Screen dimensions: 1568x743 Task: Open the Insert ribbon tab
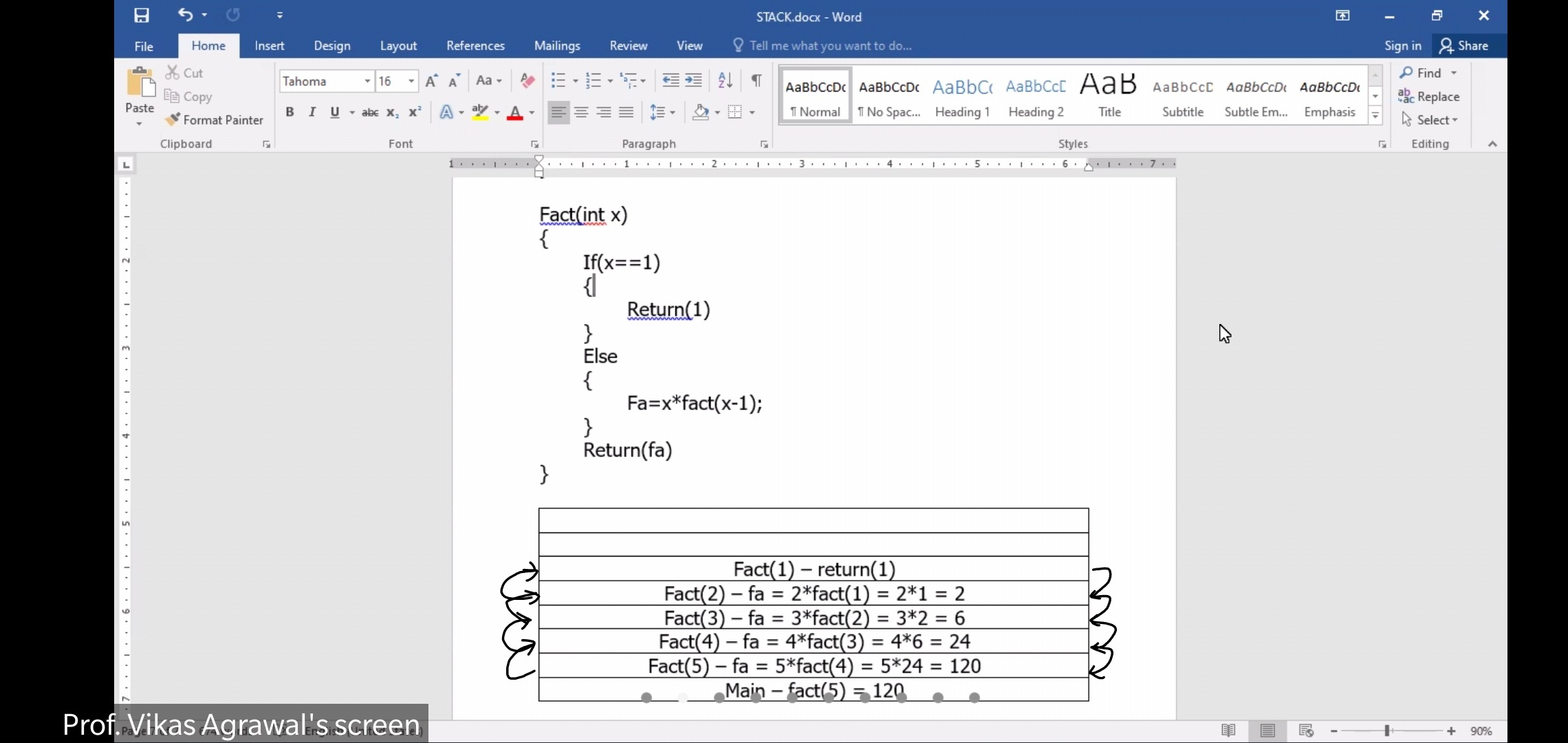(269, 45)
